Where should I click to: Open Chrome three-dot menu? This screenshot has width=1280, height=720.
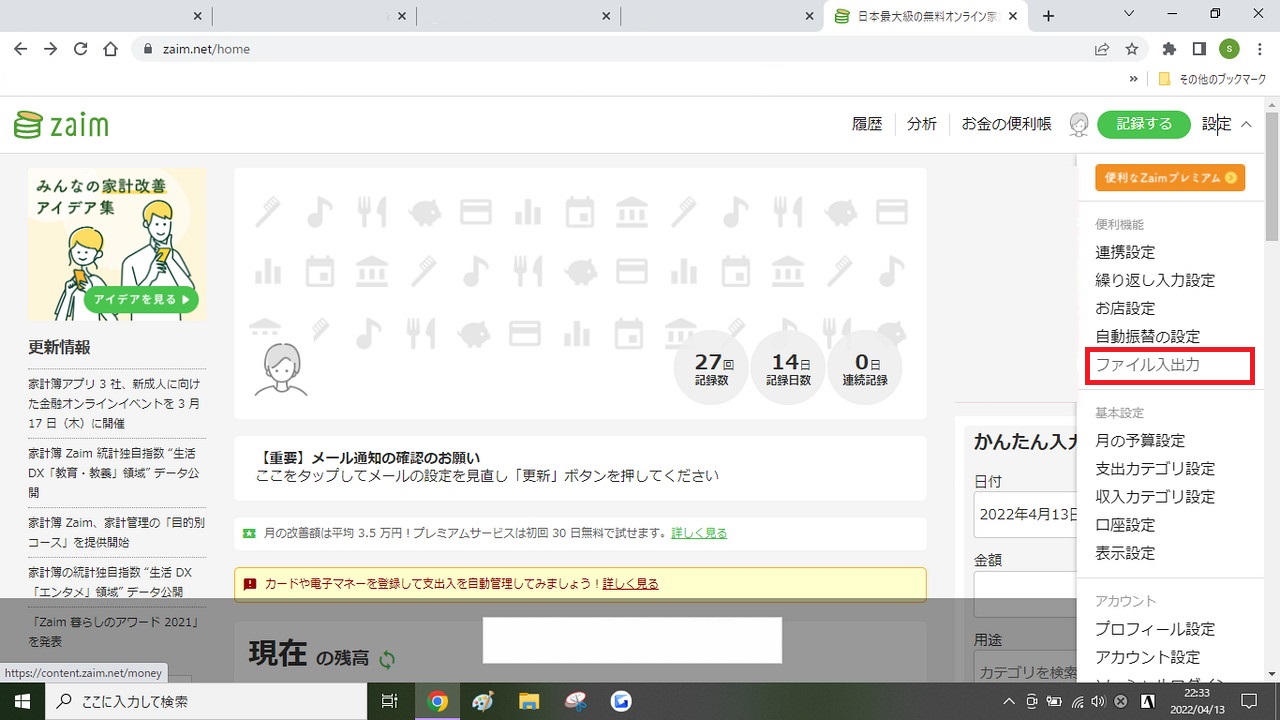[x=1259, y=48]
